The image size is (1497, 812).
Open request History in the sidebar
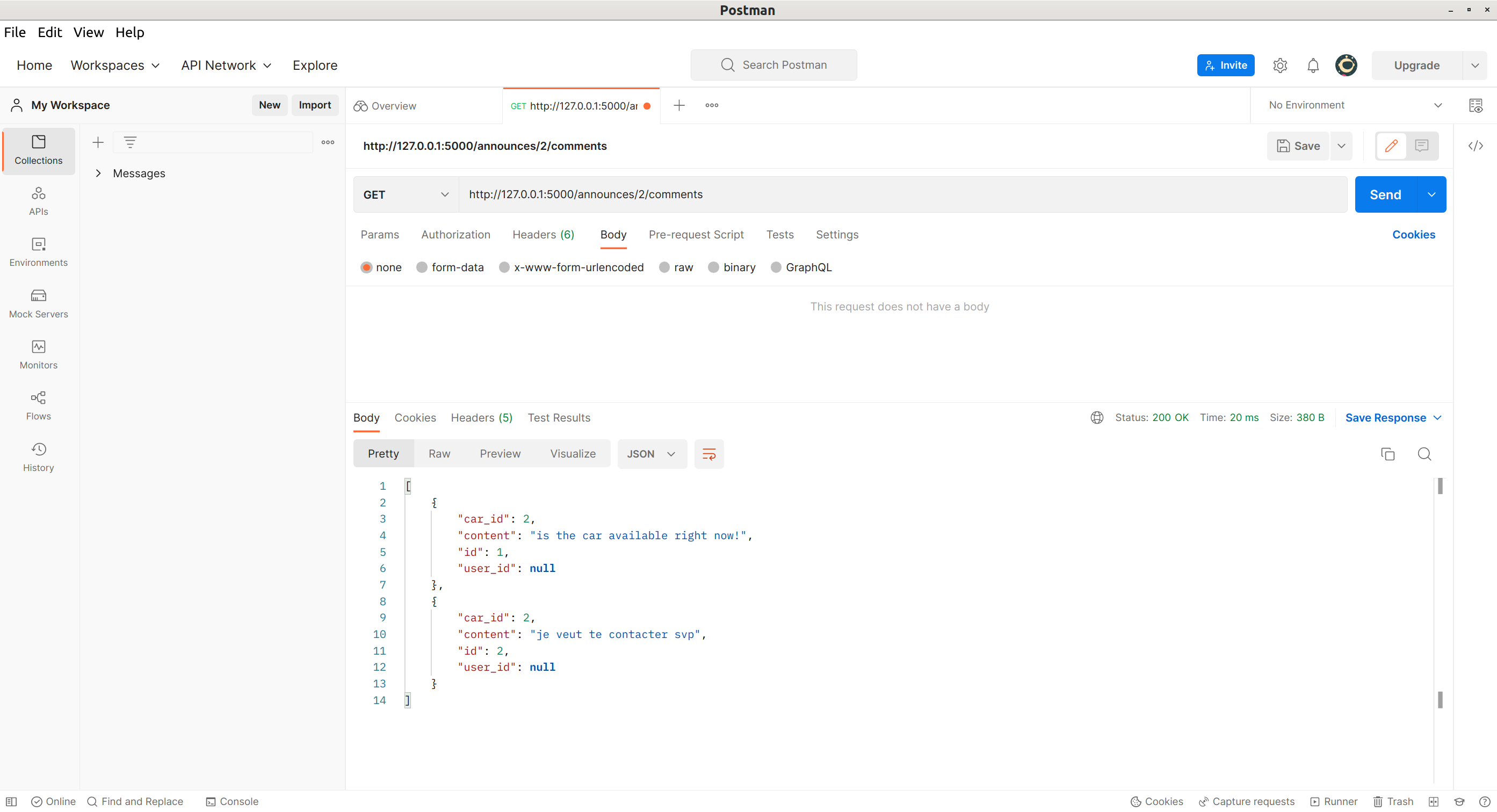38,457
